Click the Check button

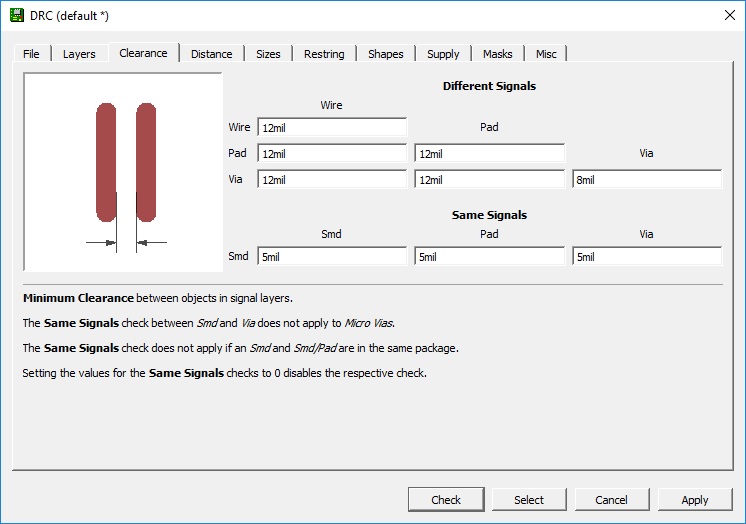click(446, 500)
